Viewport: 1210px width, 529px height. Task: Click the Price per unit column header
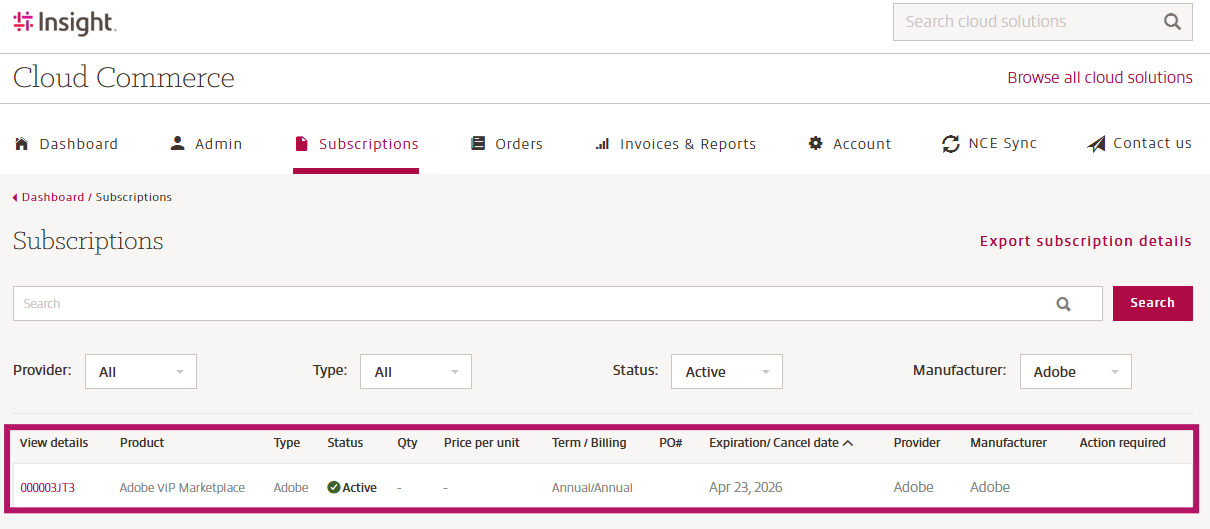click(482, 443)
